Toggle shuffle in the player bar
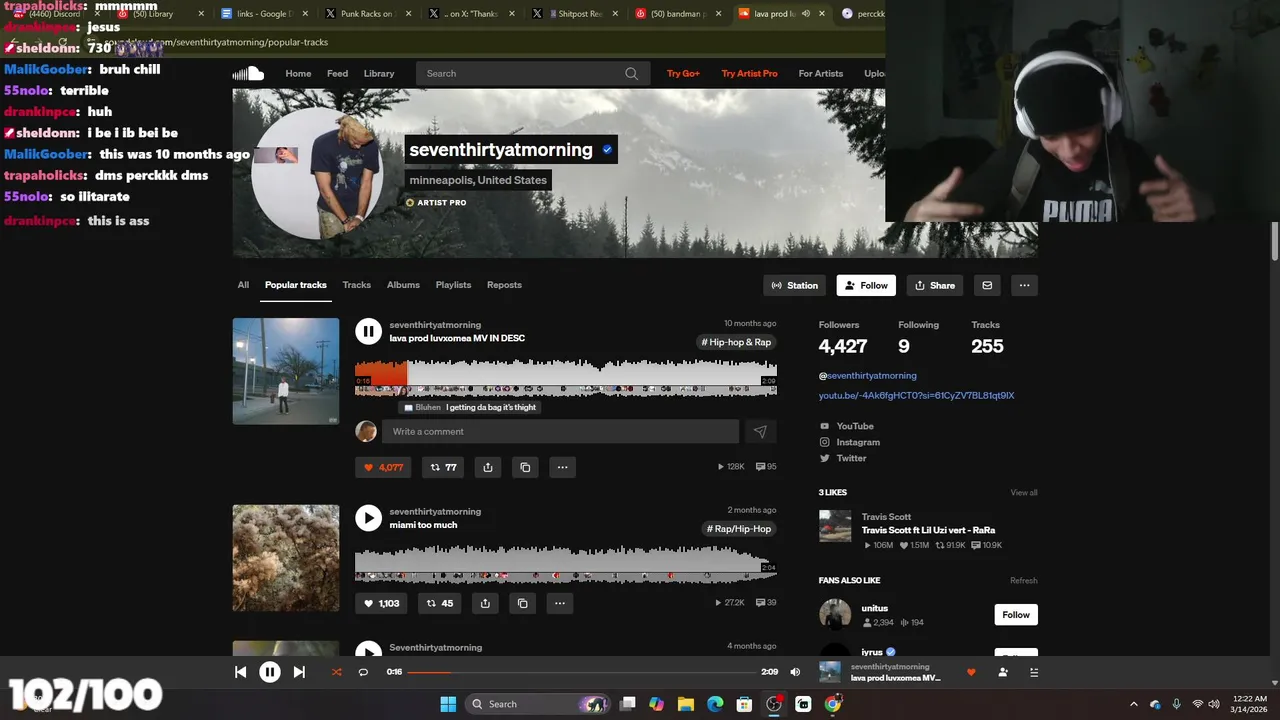1280x720 pixels. (x=336, y=672)
